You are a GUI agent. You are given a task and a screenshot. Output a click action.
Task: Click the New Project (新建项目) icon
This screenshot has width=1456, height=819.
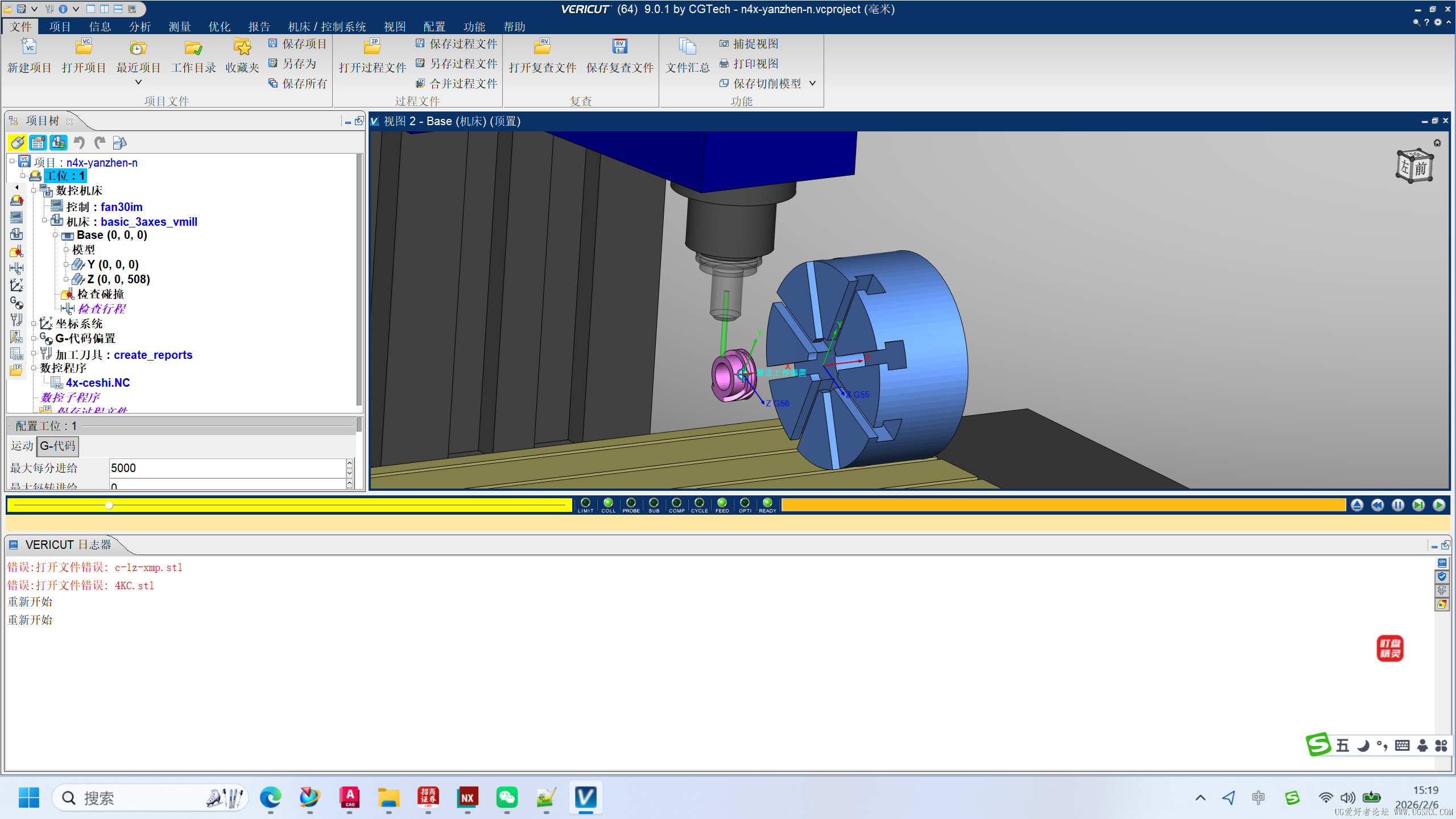click(x=29, y=47)
